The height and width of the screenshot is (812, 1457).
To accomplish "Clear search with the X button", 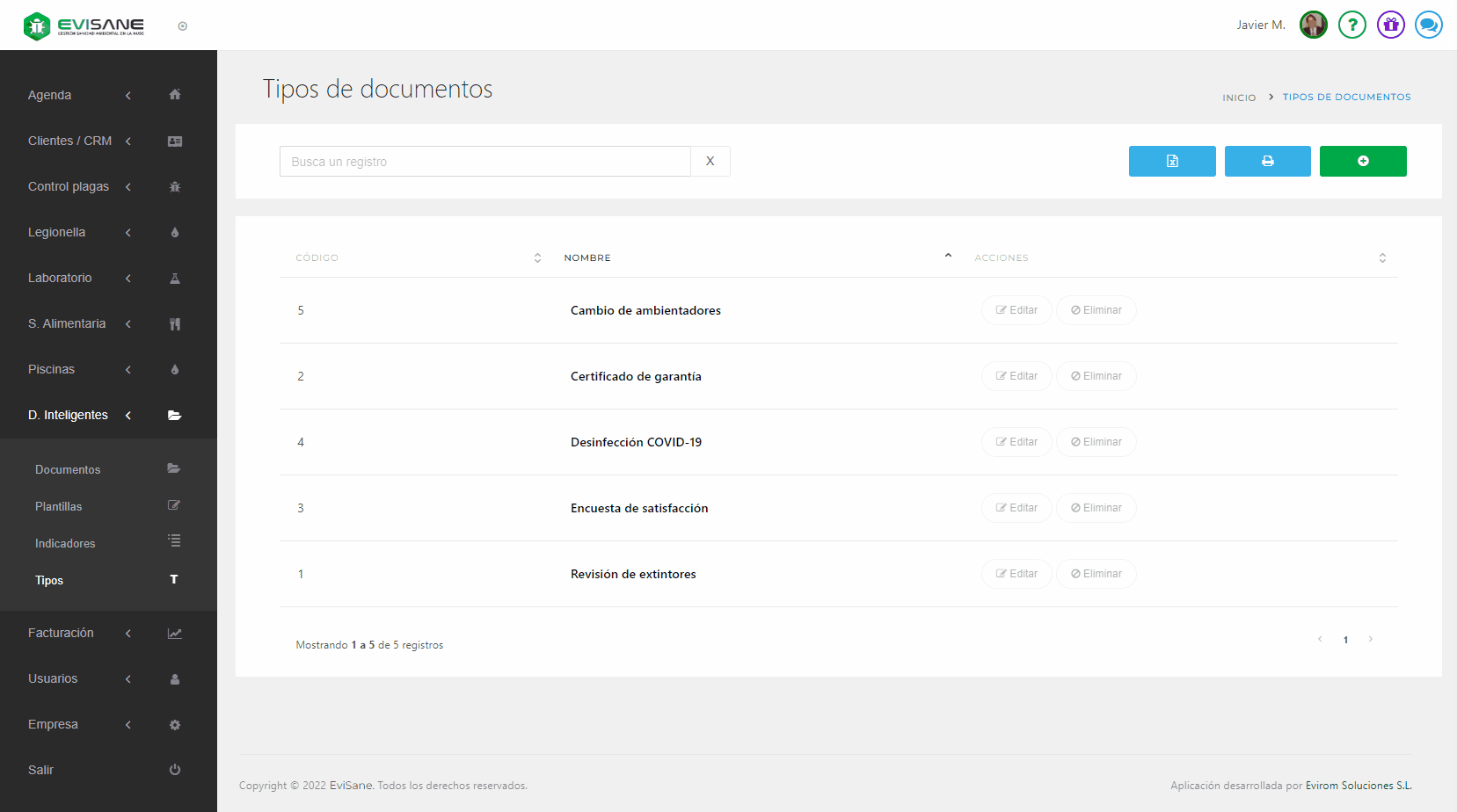I will 710,162.
